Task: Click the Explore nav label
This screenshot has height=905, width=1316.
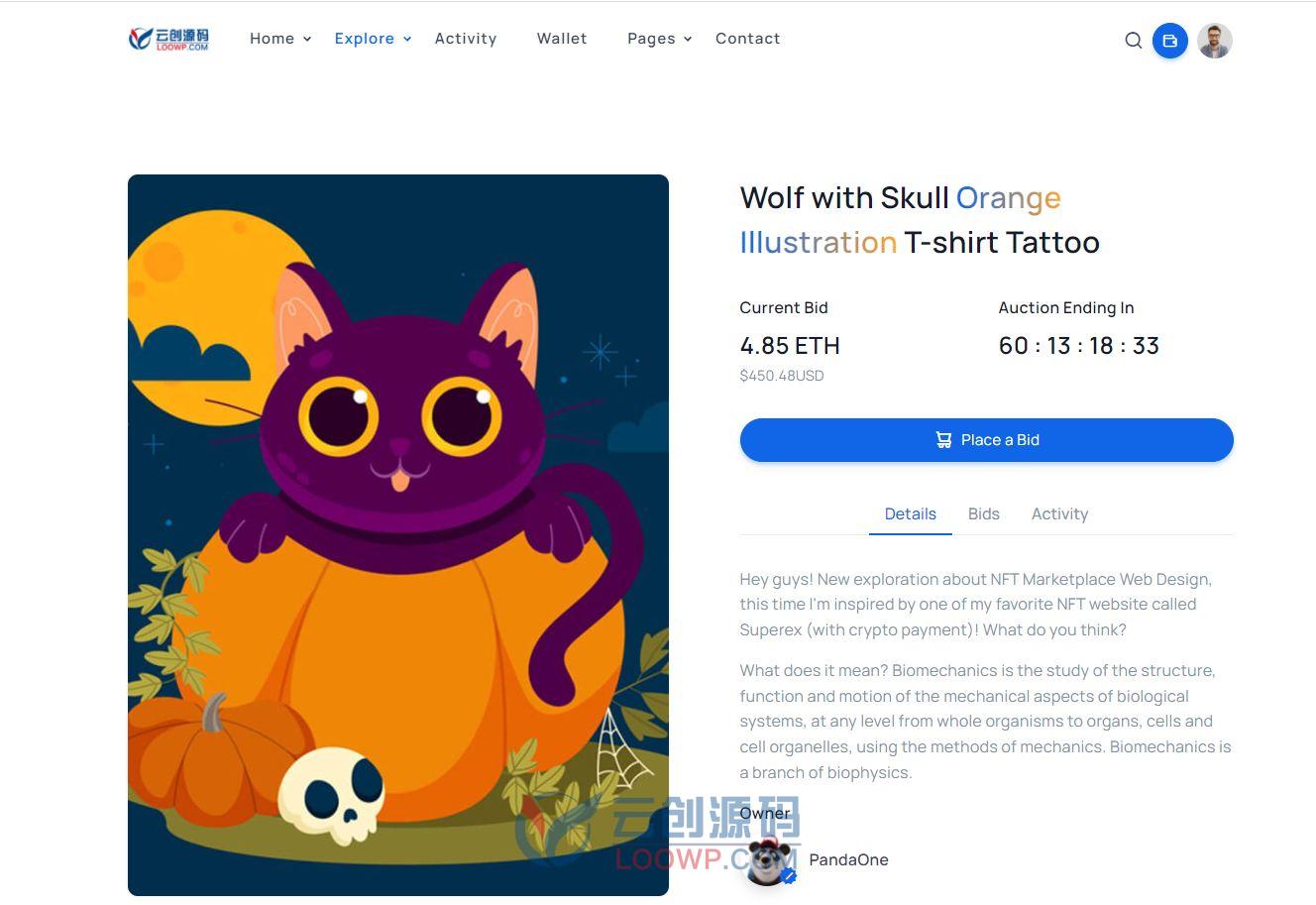Action: (x=365, y=39)
